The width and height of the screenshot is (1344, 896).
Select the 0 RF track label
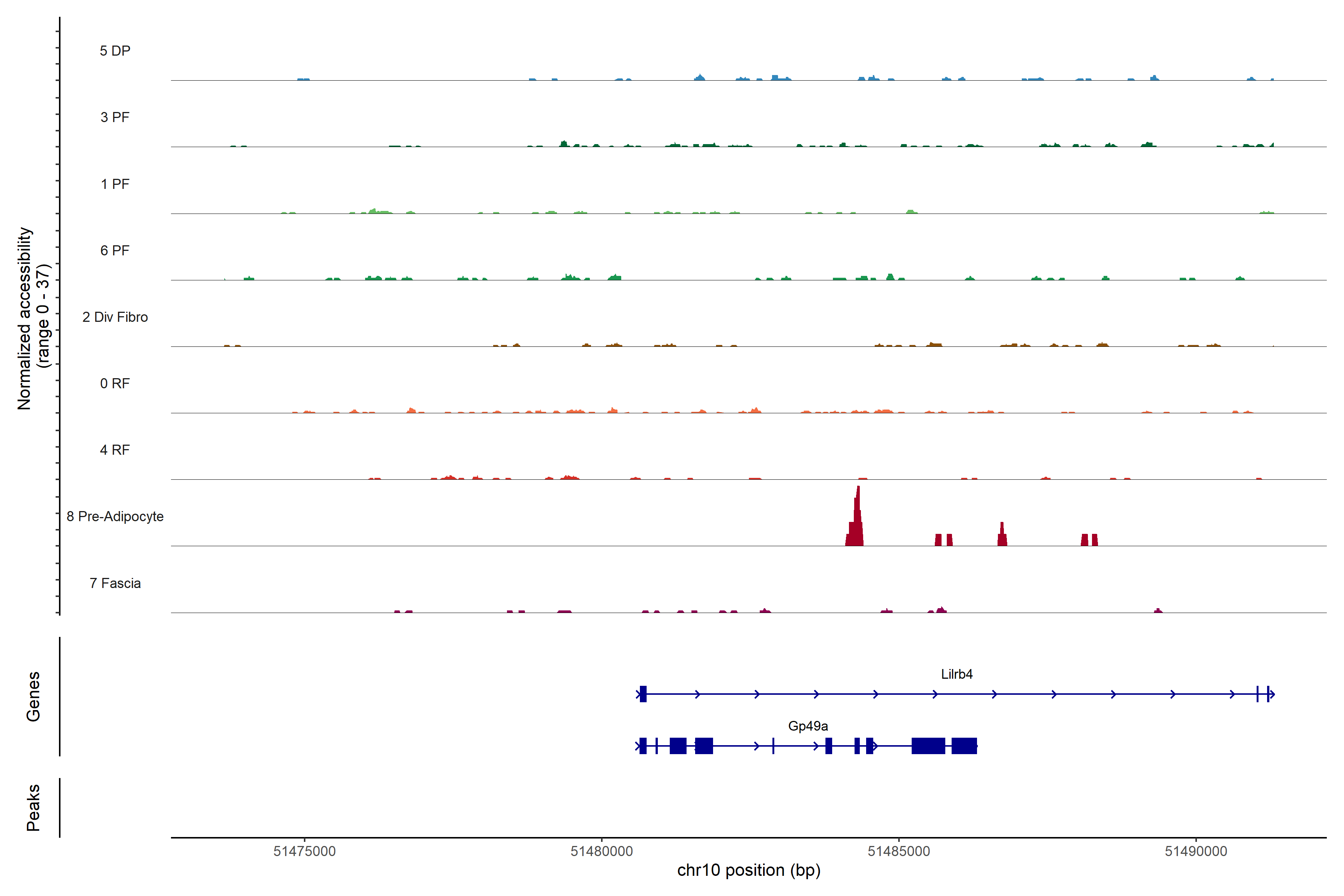[115, 383]
